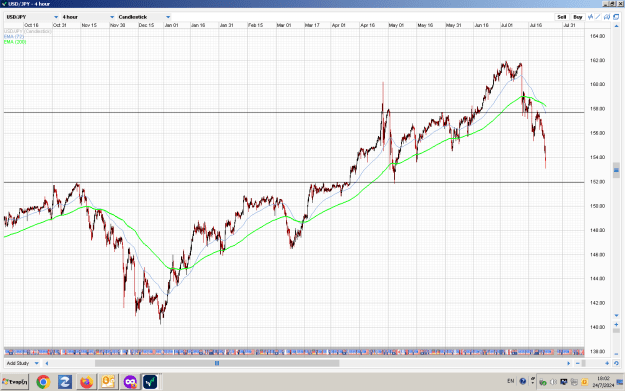Click the Jul 31 date axis label
The image size is (625, 391).
[x=569, y=25]
